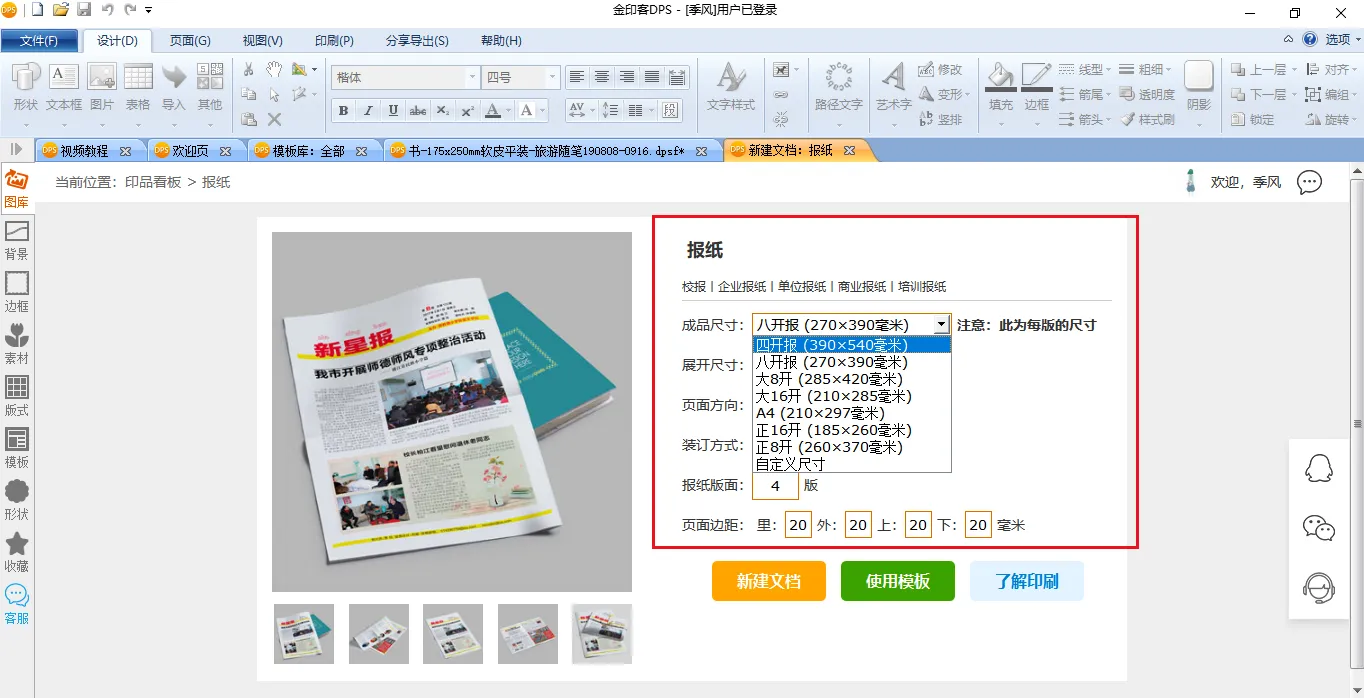The height and width of the screenshot is (698, 1364).
Task: Click the 素材 sidebar icon
Action: 16,344
